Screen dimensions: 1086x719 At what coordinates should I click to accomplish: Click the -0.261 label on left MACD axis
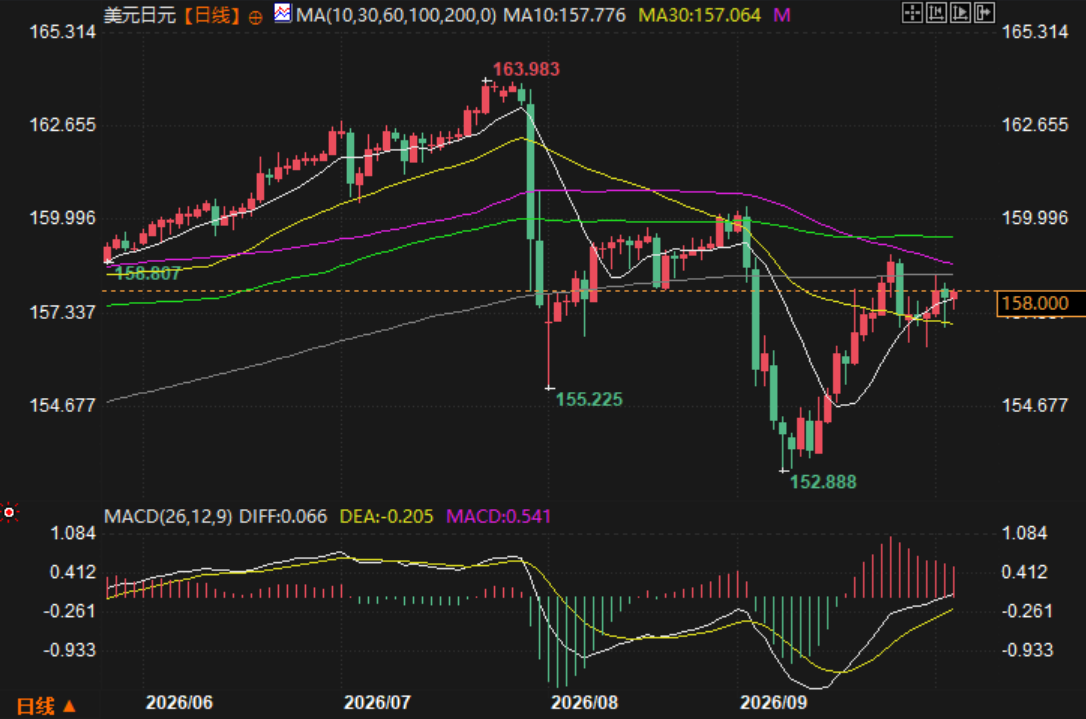[x=69, y=612]
